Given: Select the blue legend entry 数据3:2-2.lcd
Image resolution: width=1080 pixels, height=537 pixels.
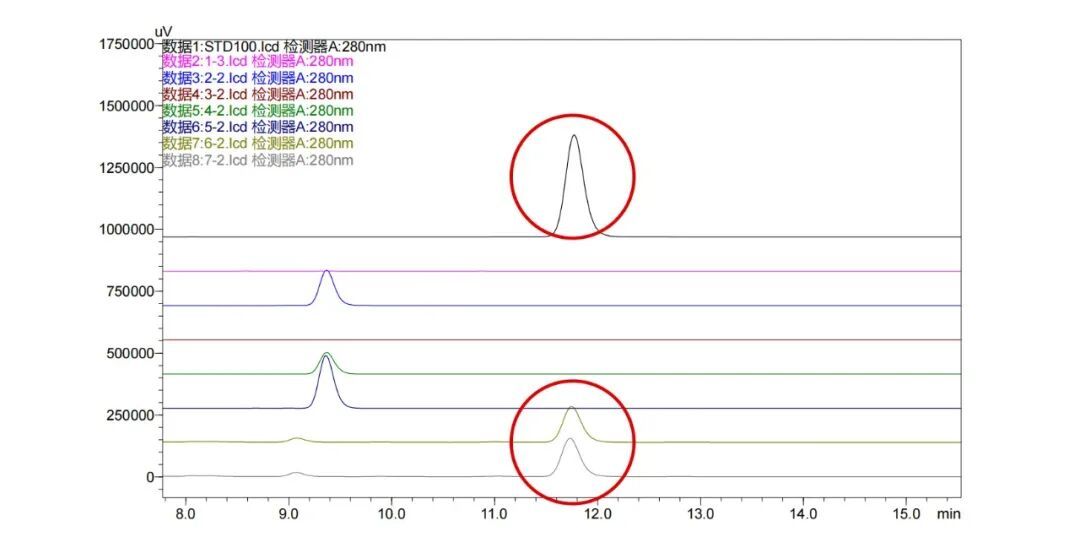Looking at the screenshot, I should pyautogui.click(x=258, y=78).
